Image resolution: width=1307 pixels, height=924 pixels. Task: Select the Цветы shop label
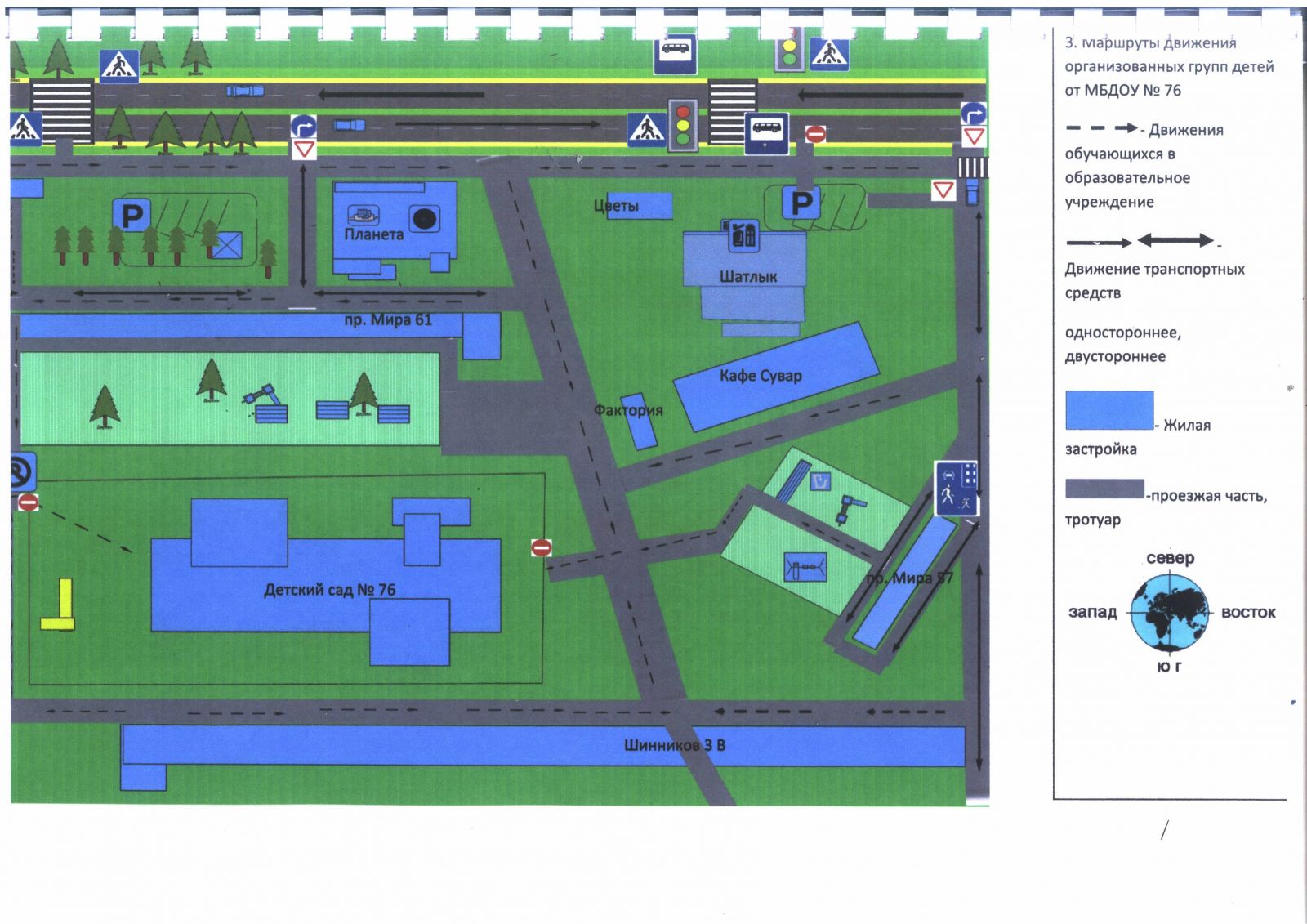coord(617,206)
